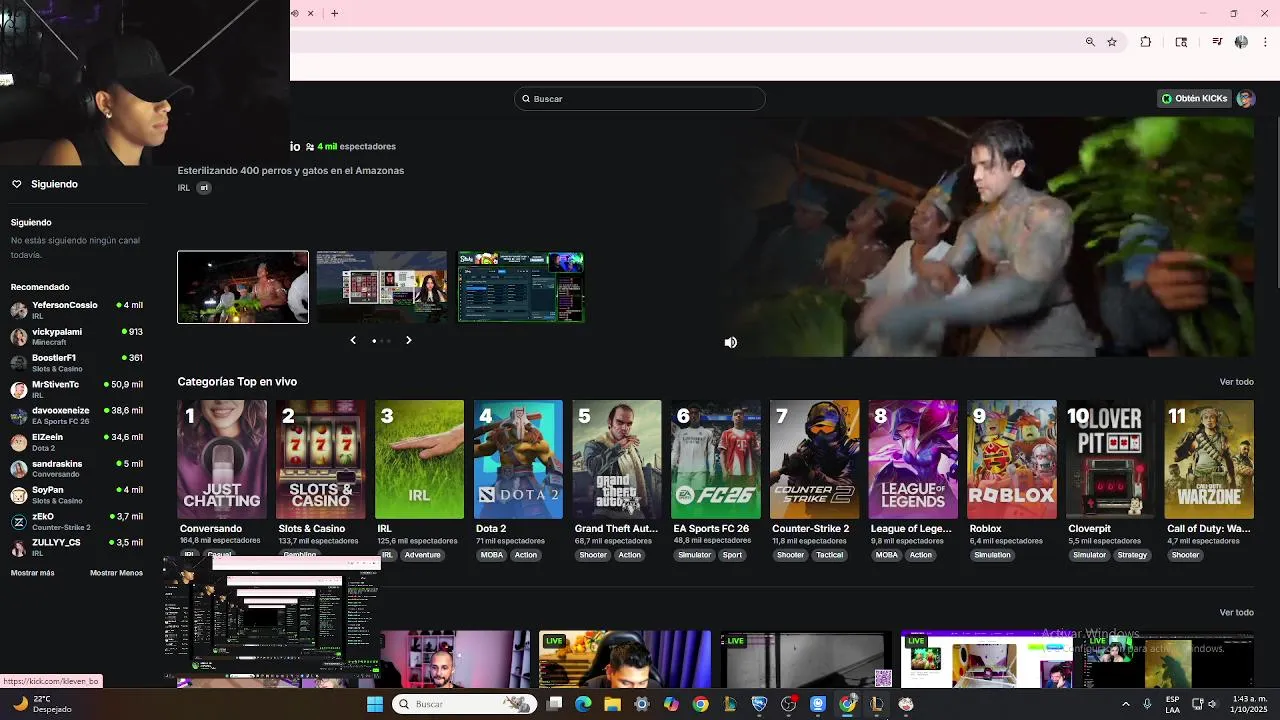This screenshot has height=720, width=1280.
Task: Open davooxeneize recommended channel
Action: click(76, 416)
